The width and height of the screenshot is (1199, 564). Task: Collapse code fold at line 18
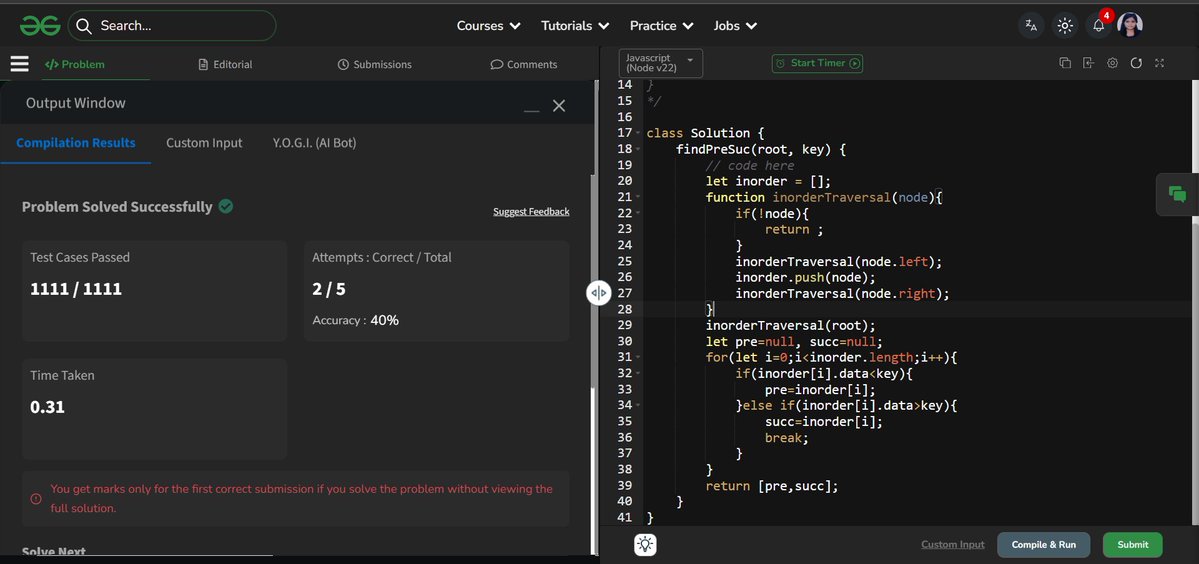(x=638, y=149)
